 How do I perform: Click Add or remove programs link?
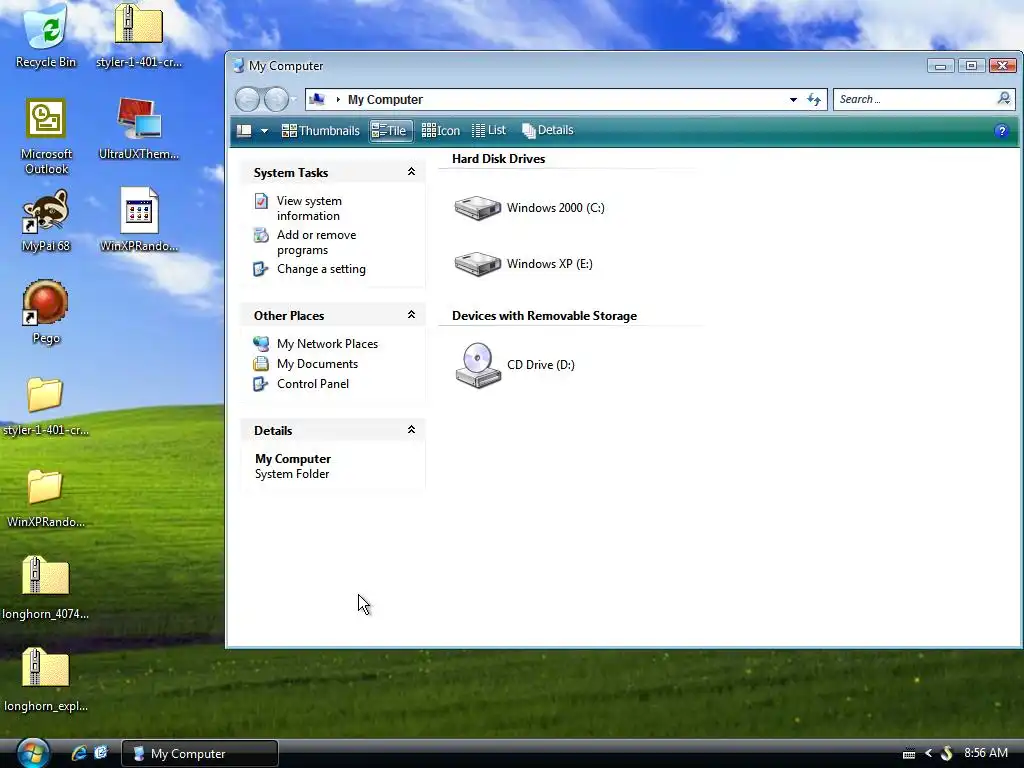[x=305, y=242]
